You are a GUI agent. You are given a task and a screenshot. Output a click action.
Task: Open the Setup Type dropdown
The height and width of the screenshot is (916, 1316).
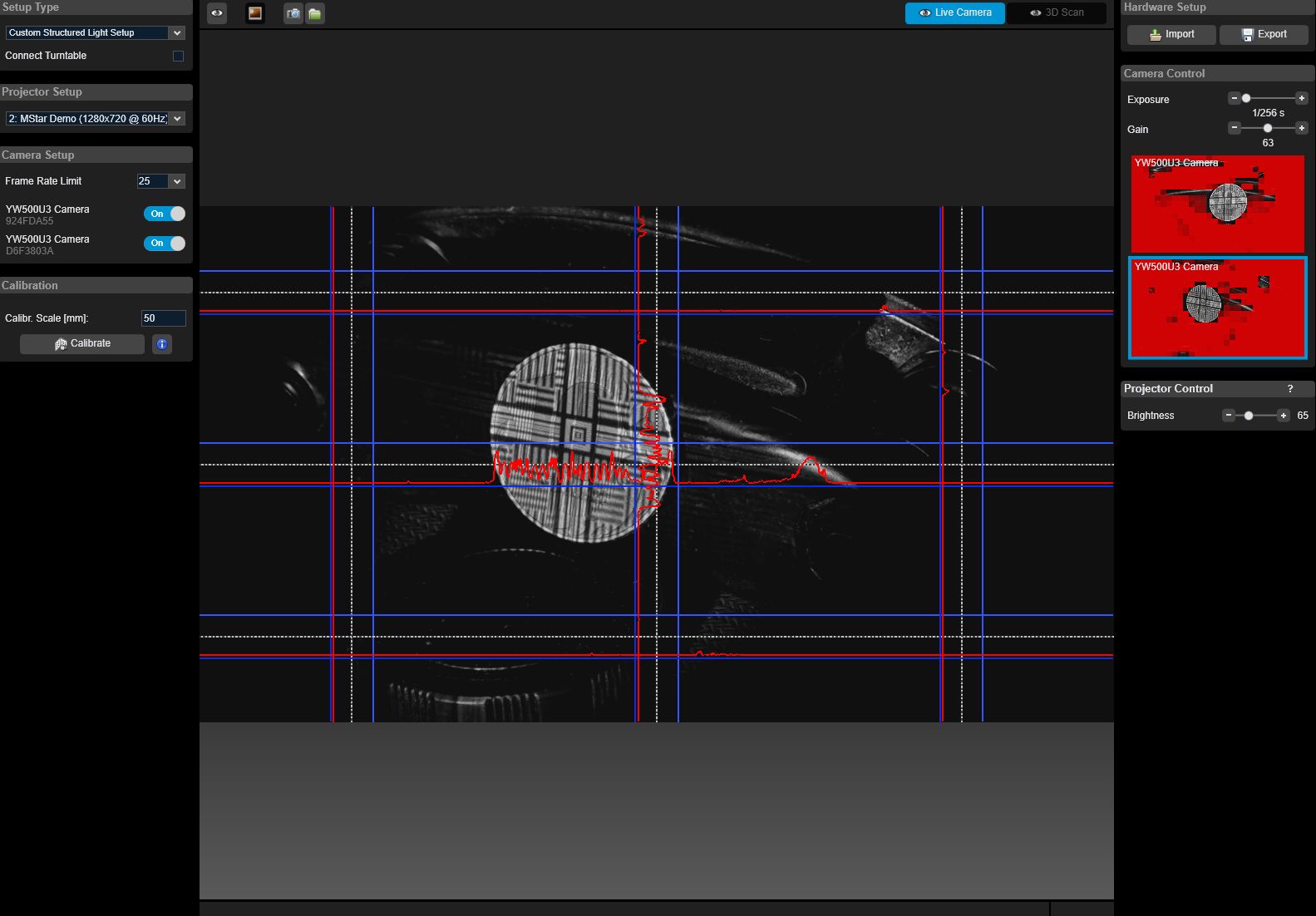95,33
